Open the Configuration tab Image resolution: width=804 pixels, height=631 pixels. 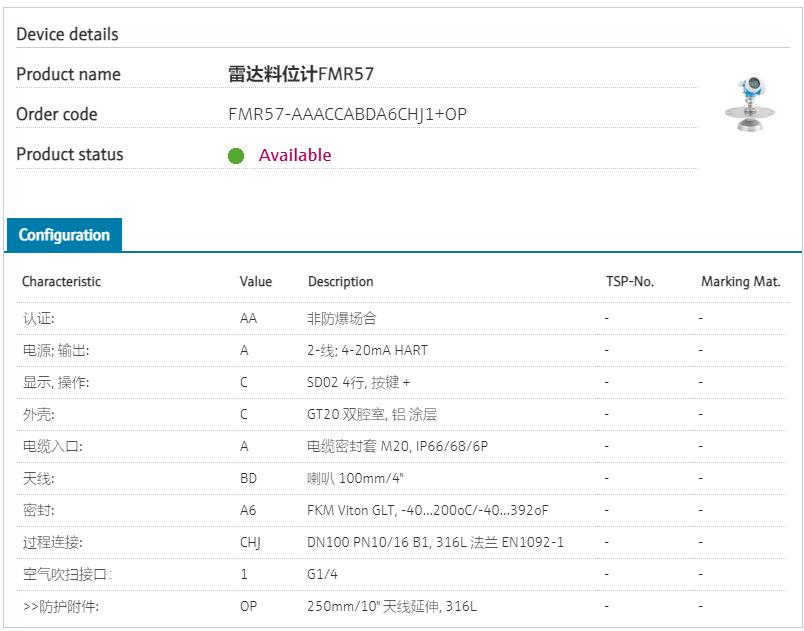[64, 235]
